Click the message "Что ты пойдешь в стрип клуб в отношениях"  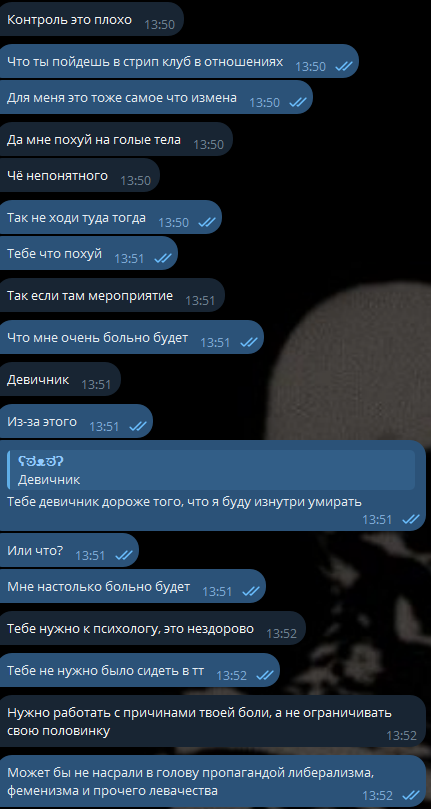click(x=179, y=61)
